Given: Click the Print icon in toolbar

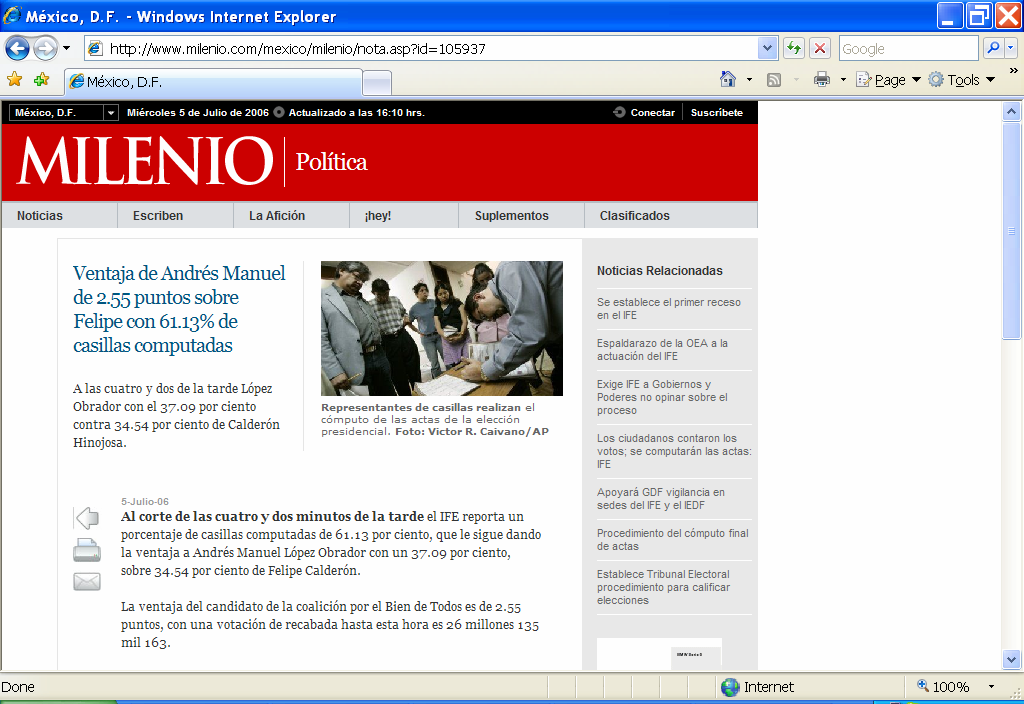Looking at the screenshot, I should point(822,80).
